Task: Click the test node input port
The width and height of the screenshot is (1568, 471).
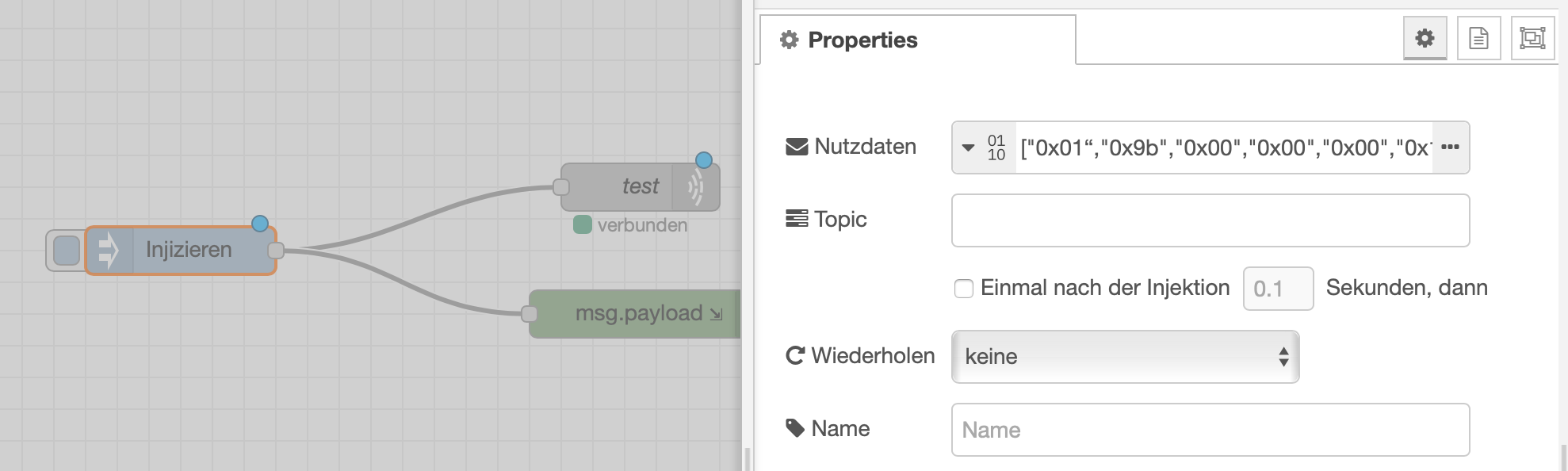Action: point(561,187)
